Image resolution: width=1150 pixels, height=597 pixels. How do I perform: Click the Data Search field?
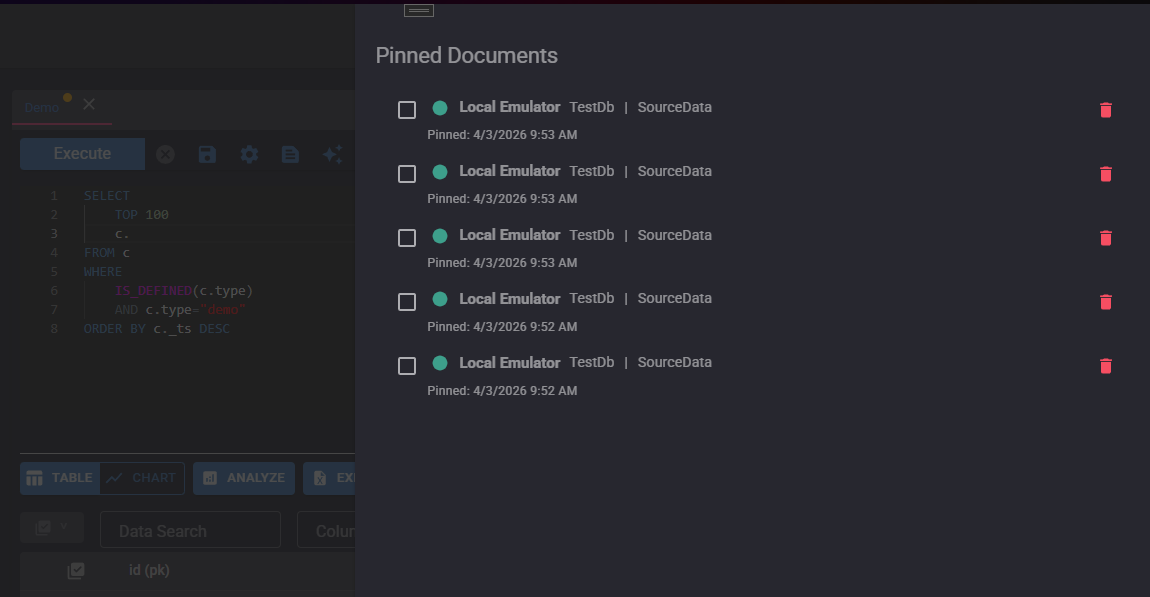tap(190, 530)
